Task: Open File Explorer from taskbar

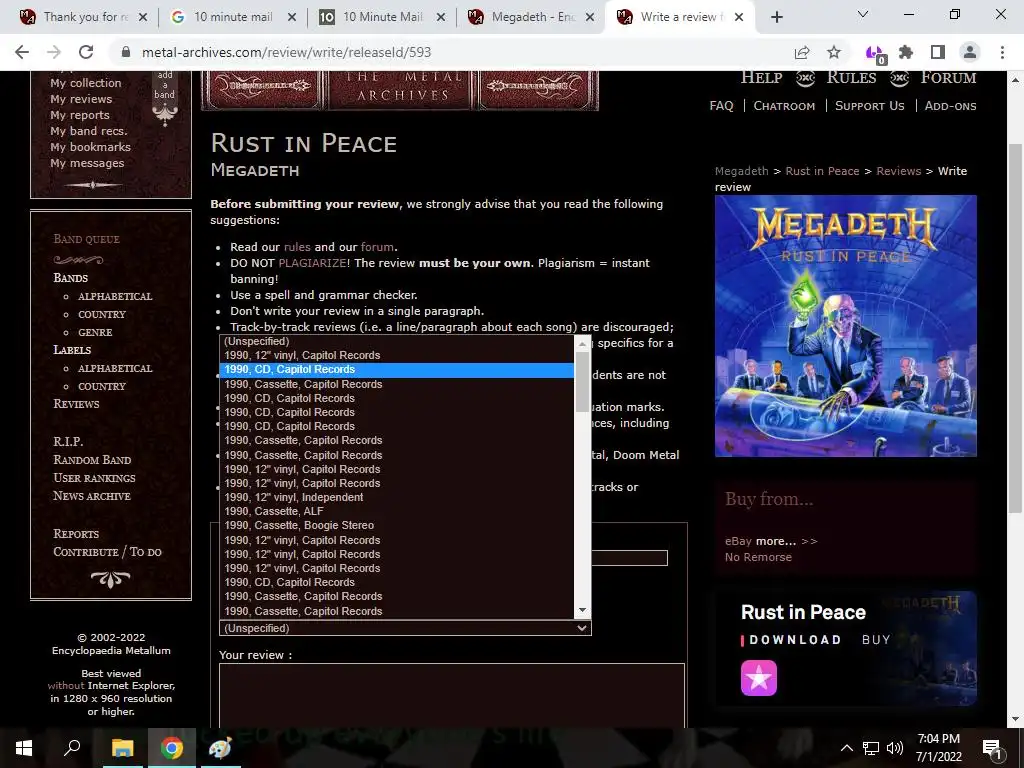Action: coord(122,748)
